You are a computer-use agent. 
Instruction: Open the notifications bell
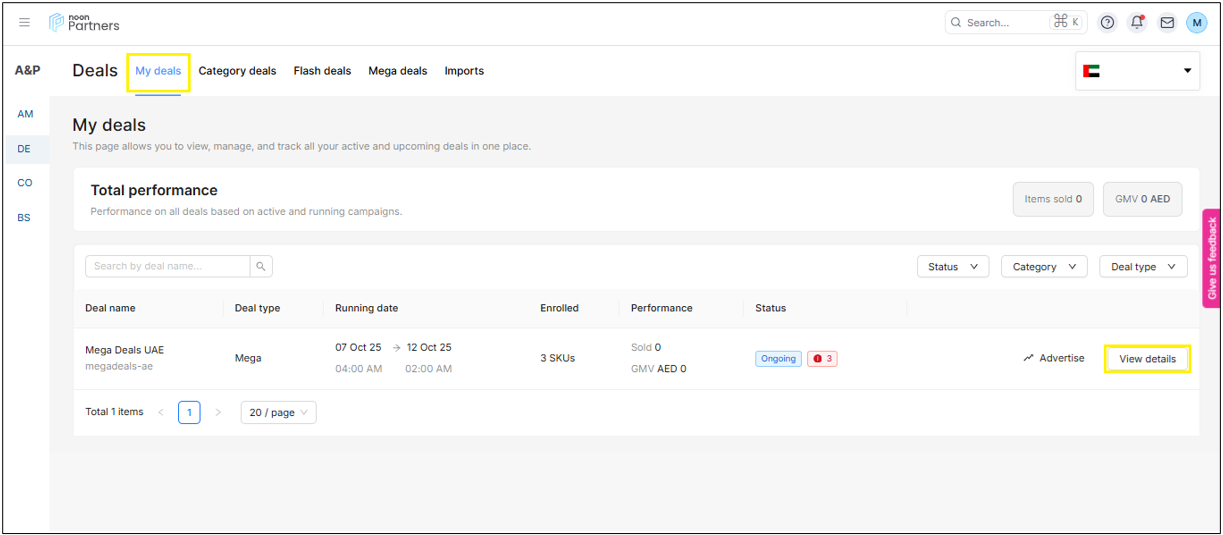pyautogui.click(x=1137, y=22)
